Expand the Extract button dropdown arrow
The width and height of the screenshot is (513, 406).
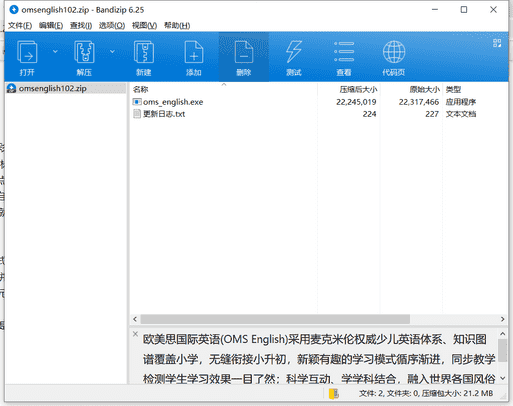tap(112, 51)
